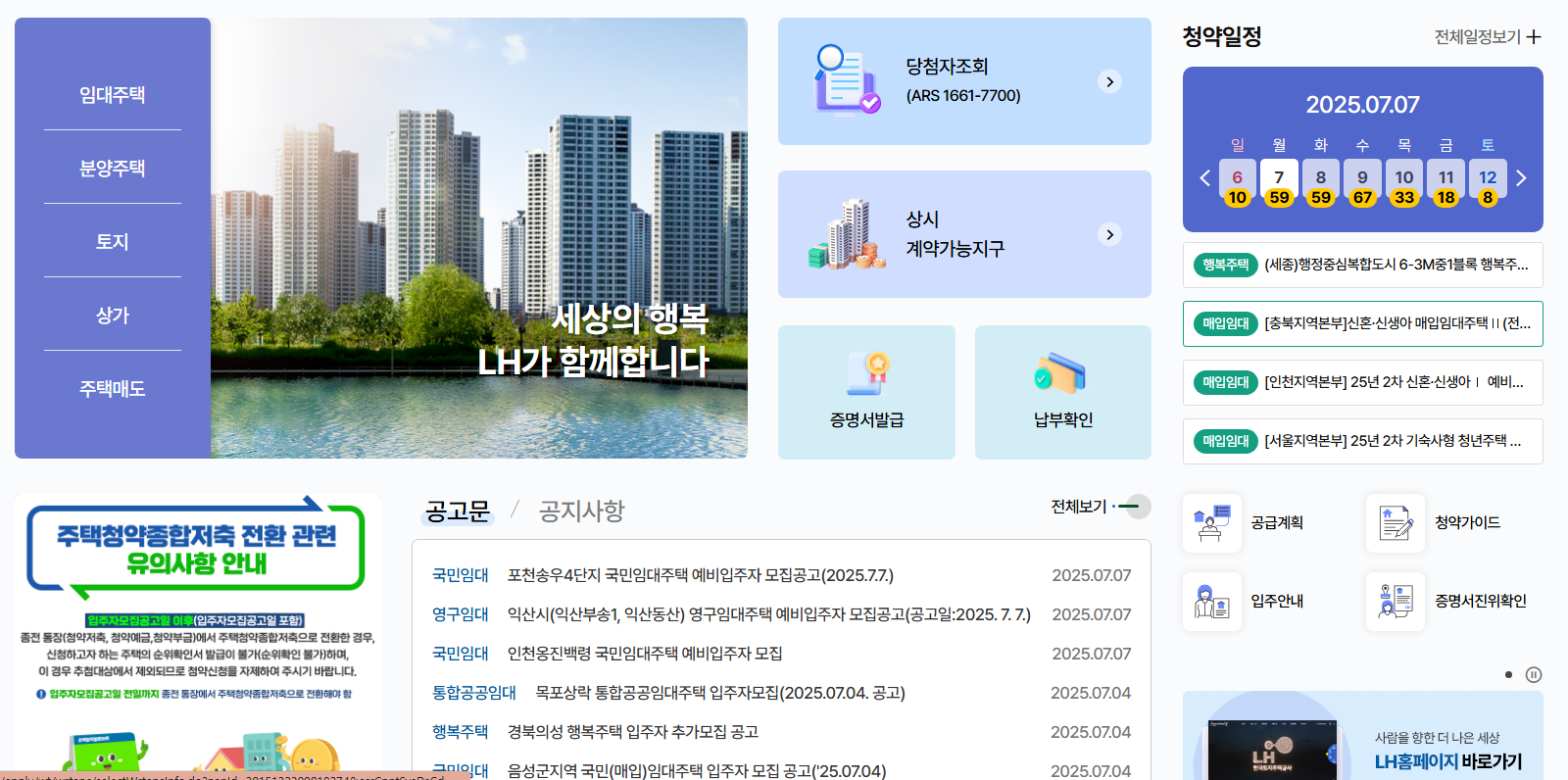The image size is (1568, 780).
Task: Select calendar date 12 Saturday
Action: click(1488, 183)
